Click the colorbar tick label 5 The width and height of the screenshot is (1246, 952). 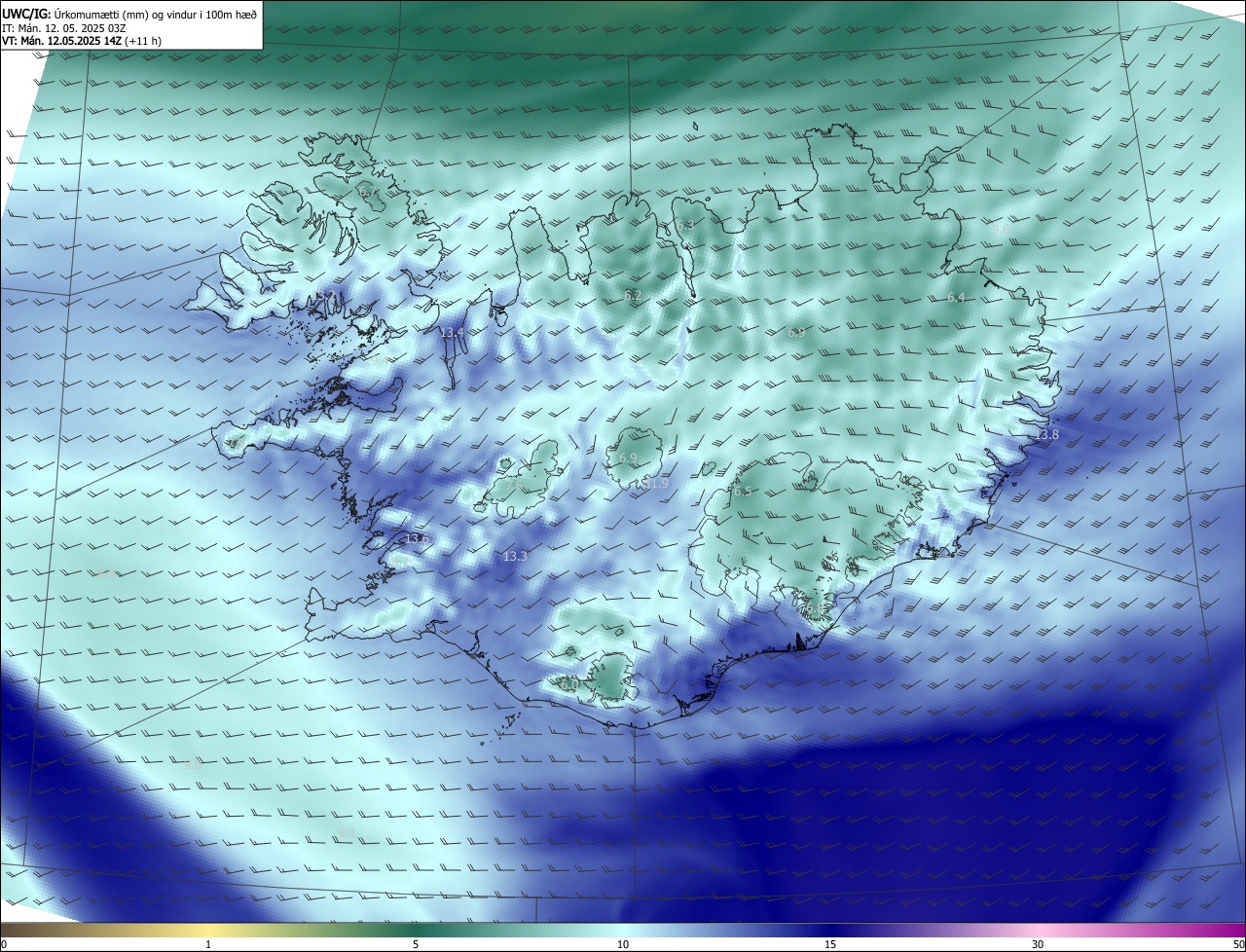[x=416, y=944]
